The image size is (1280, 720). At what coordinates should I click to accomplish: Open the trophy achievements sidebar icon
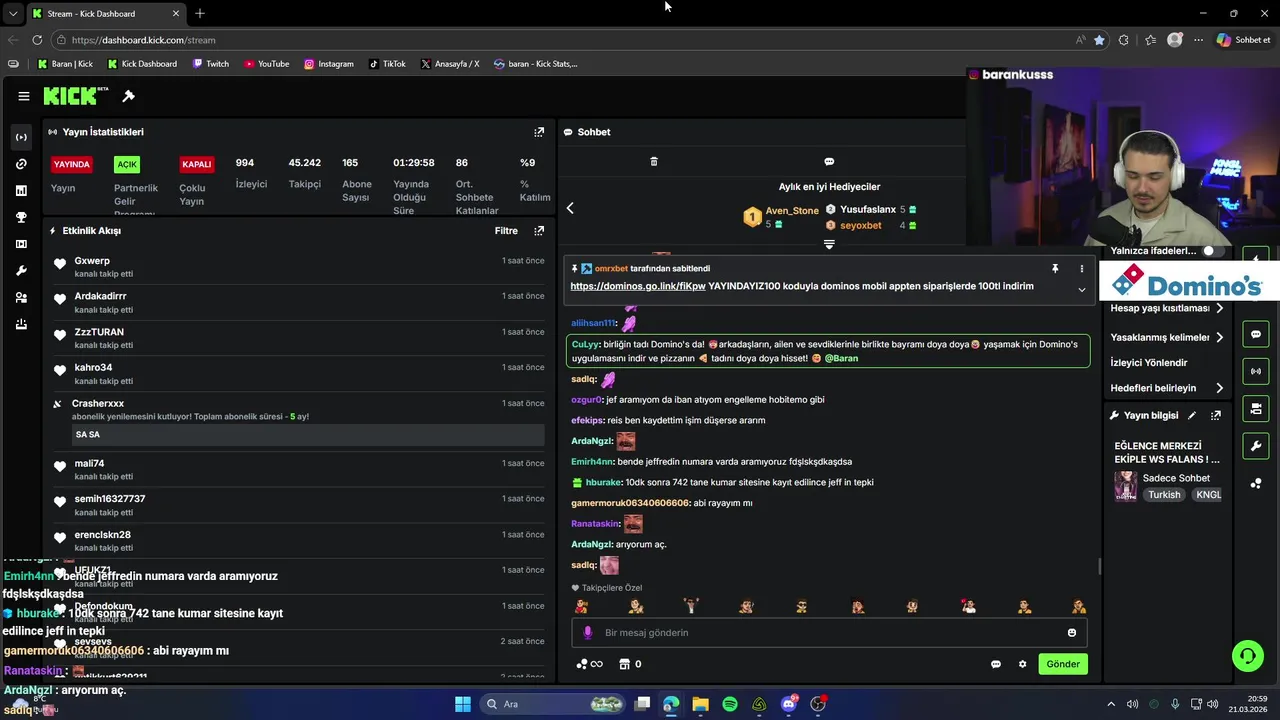[21, 218]
